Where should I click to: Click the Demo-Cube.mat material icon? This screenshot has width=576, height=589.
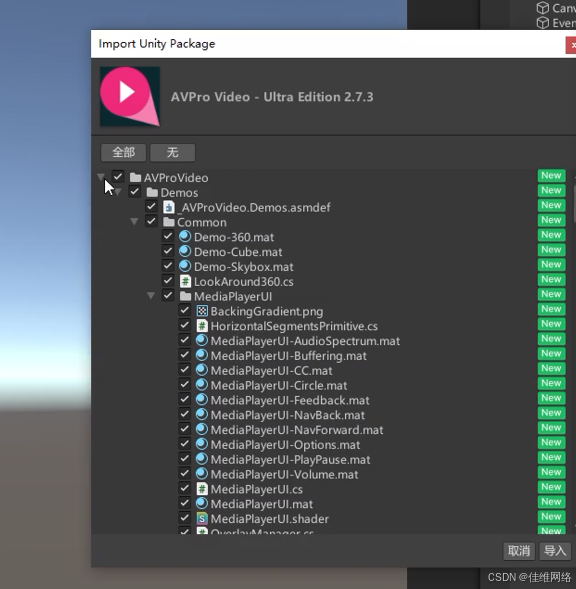coord(185,251)
